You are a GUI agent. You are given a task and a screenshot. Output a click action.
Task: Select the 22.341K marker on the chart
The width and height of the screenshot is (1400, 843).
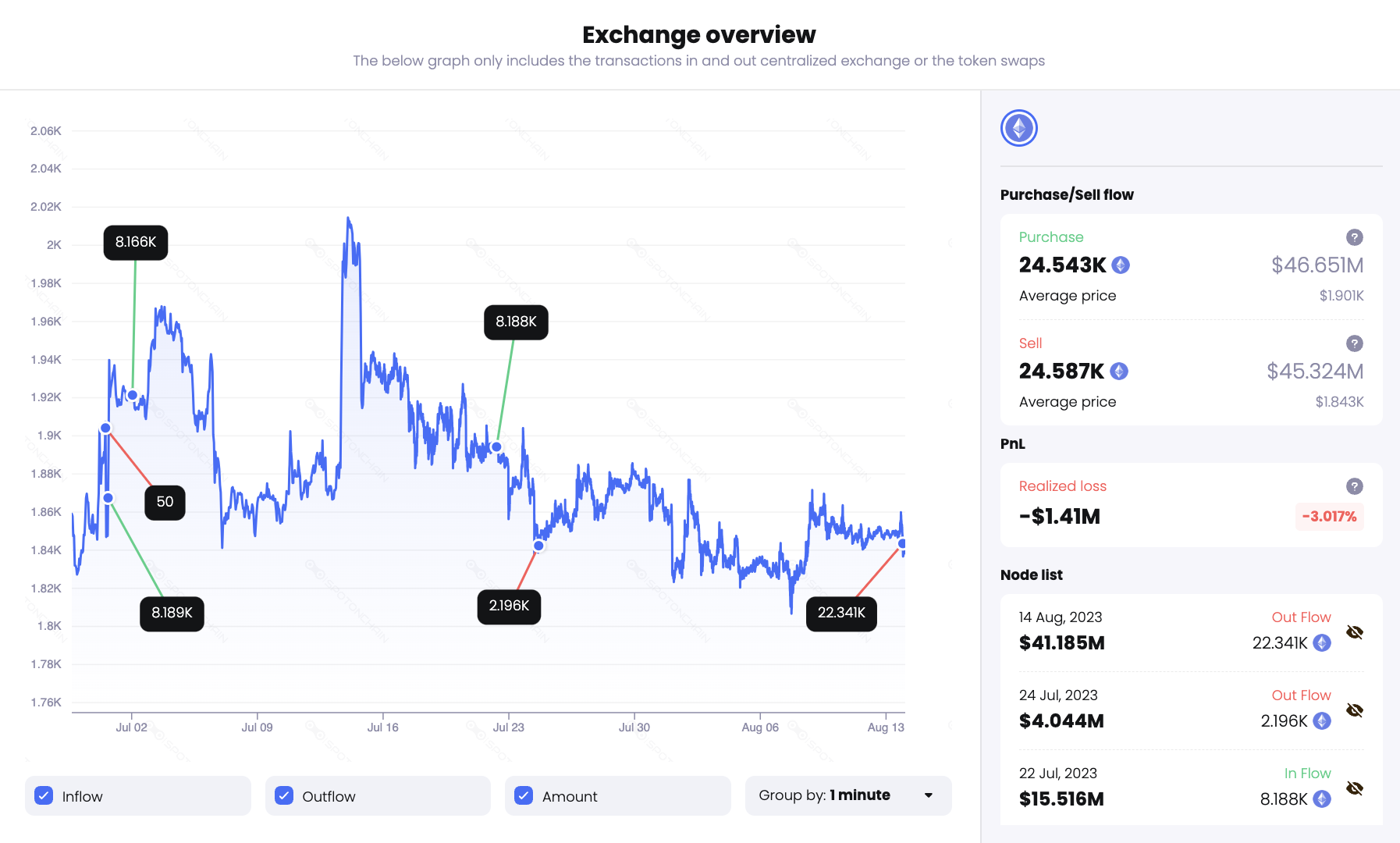[840, 614]
